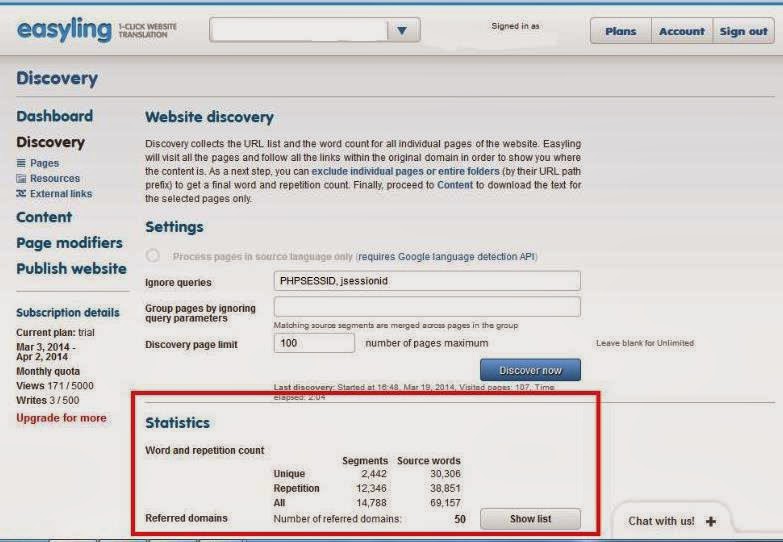Click the External links icon

coord(21,193)
